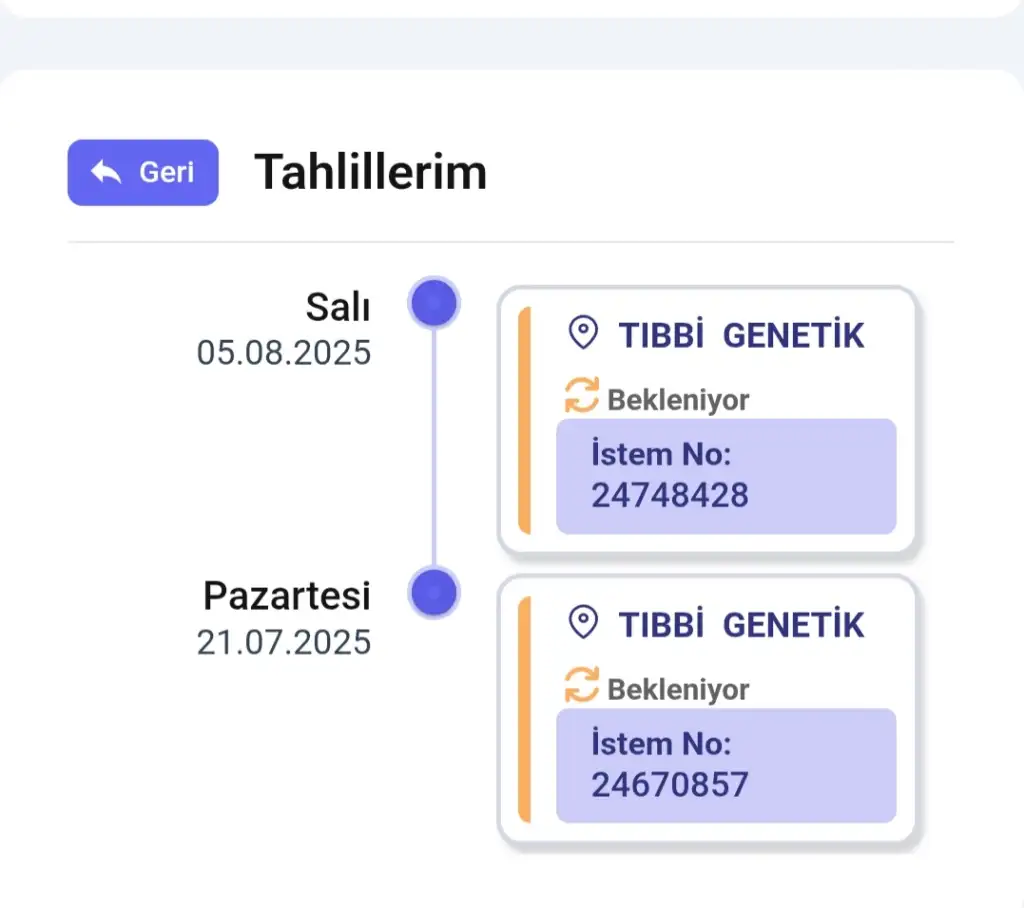Select the Salı timeline dot
1024x908 pixels.
pyautogui.click(x=434, y=304)
